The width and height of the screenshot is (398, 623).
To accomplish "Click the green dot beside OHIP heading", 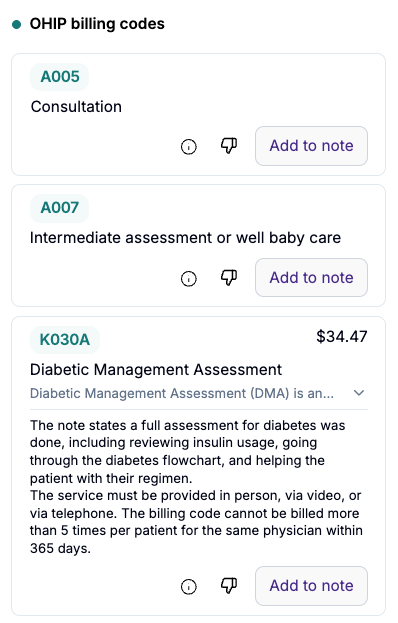I will pos(17,25).
